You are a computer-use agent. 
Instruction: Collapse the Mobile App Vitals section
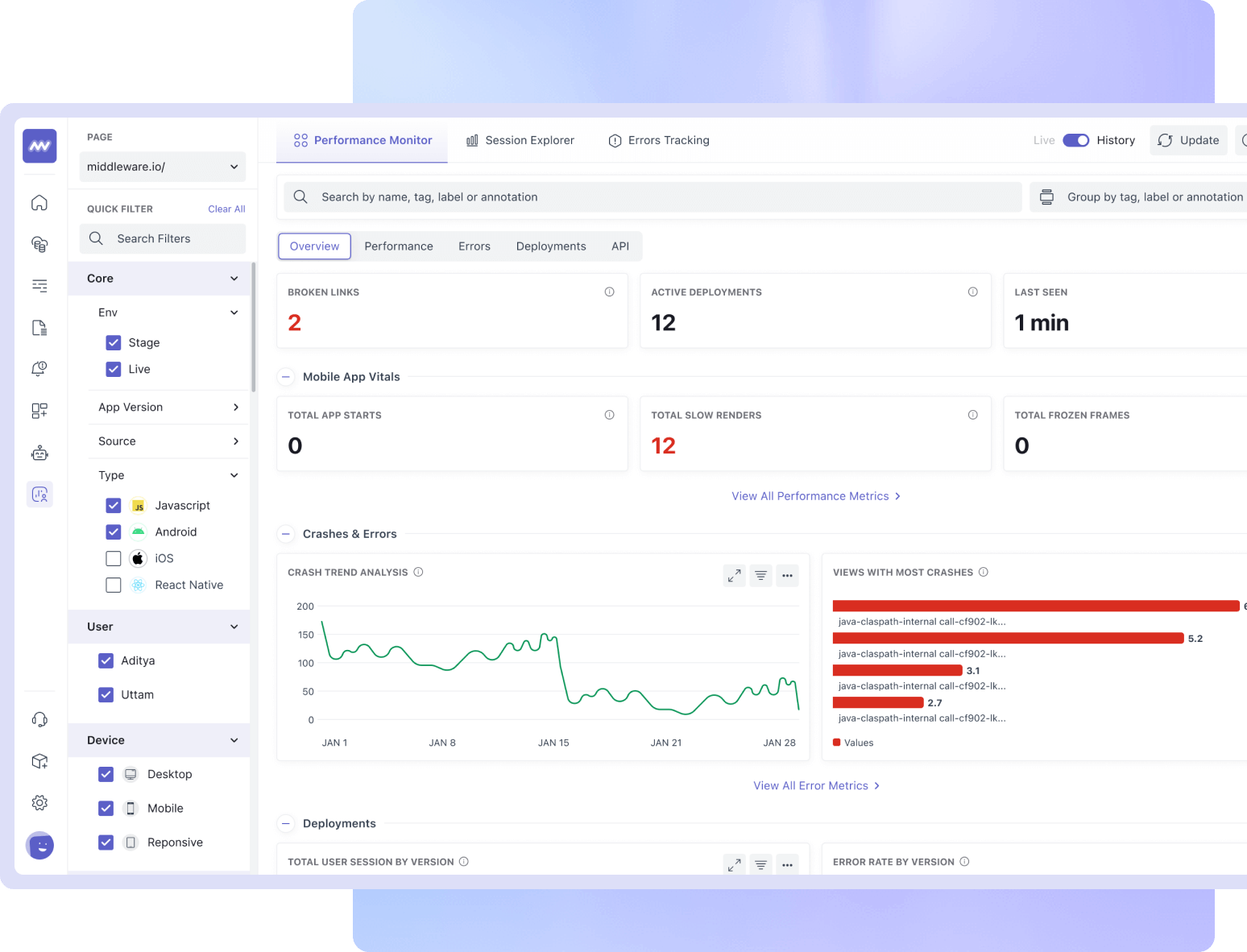(286, 376)
